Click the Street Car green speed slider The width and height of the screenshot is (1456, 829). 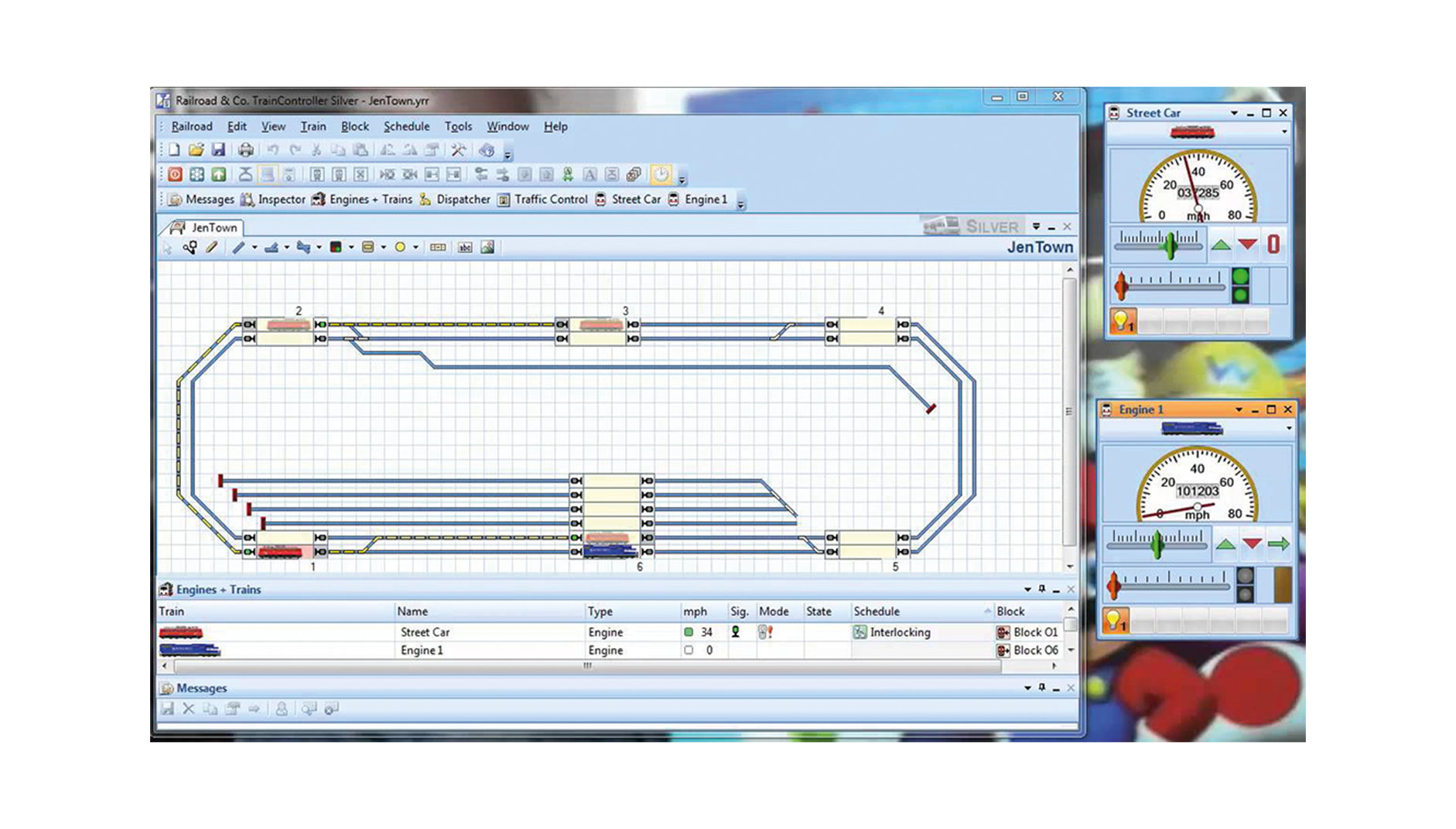[1171, 245]
